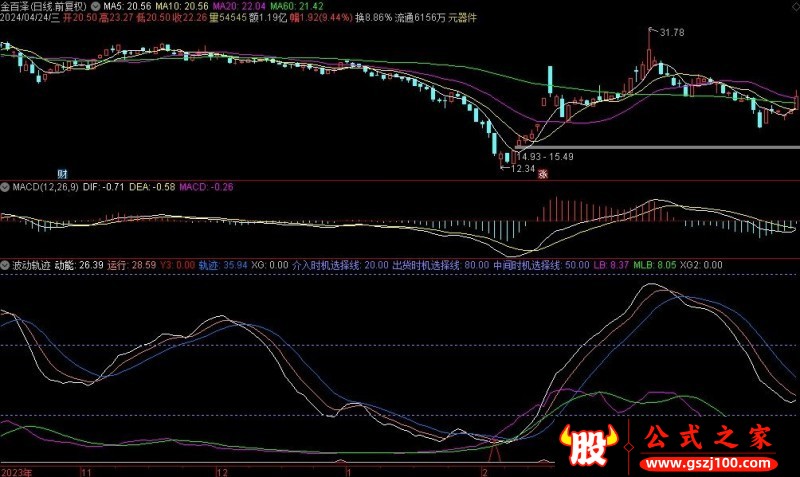Click the tall cyan candlestick below 31.78 peak
800x477 pixels.
tap(550, 80)
